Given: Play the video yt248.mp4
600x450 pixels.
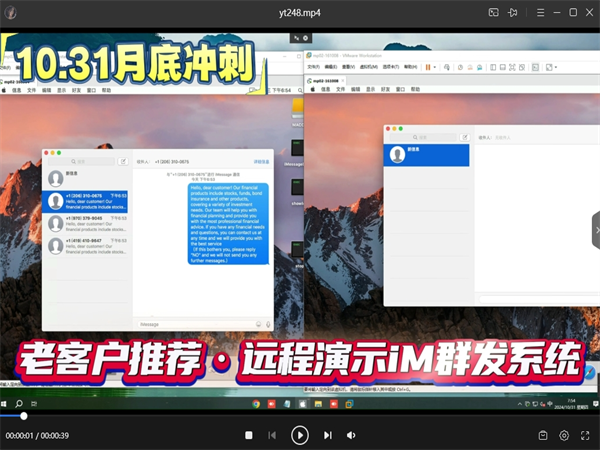Looking at the screenshot, I should pos(299,435).
